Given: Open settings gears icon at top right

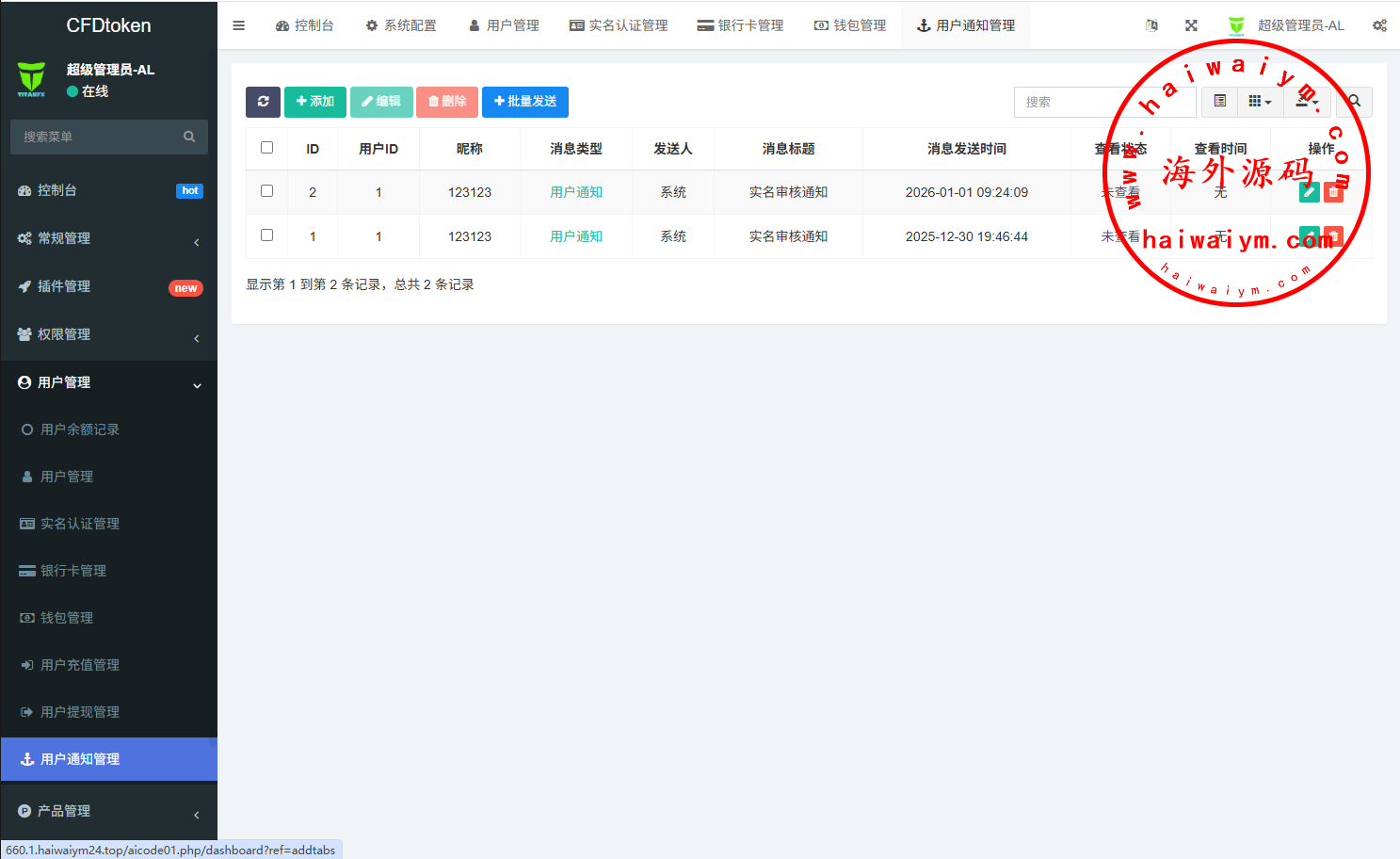Looking at the screenshot, I should [x=1379, y=25].
